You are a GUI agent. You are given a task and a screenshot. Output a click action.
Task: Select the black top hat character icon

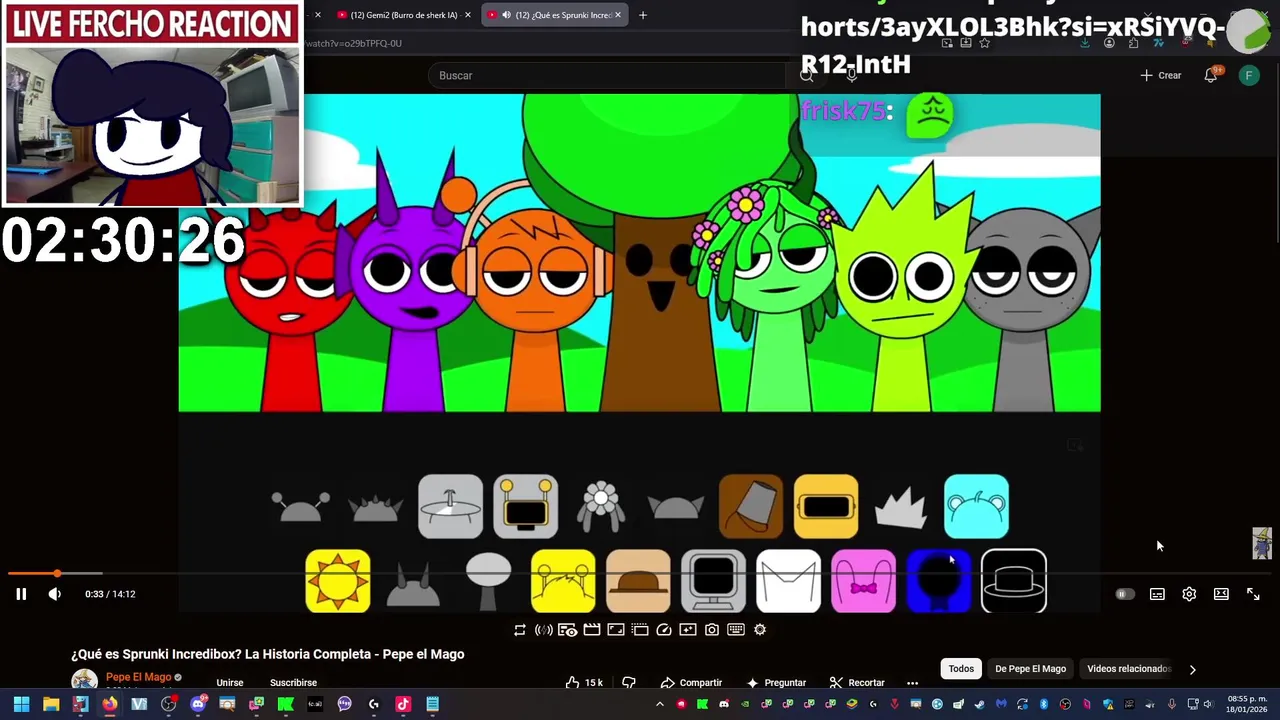[x=1014, y=581]
